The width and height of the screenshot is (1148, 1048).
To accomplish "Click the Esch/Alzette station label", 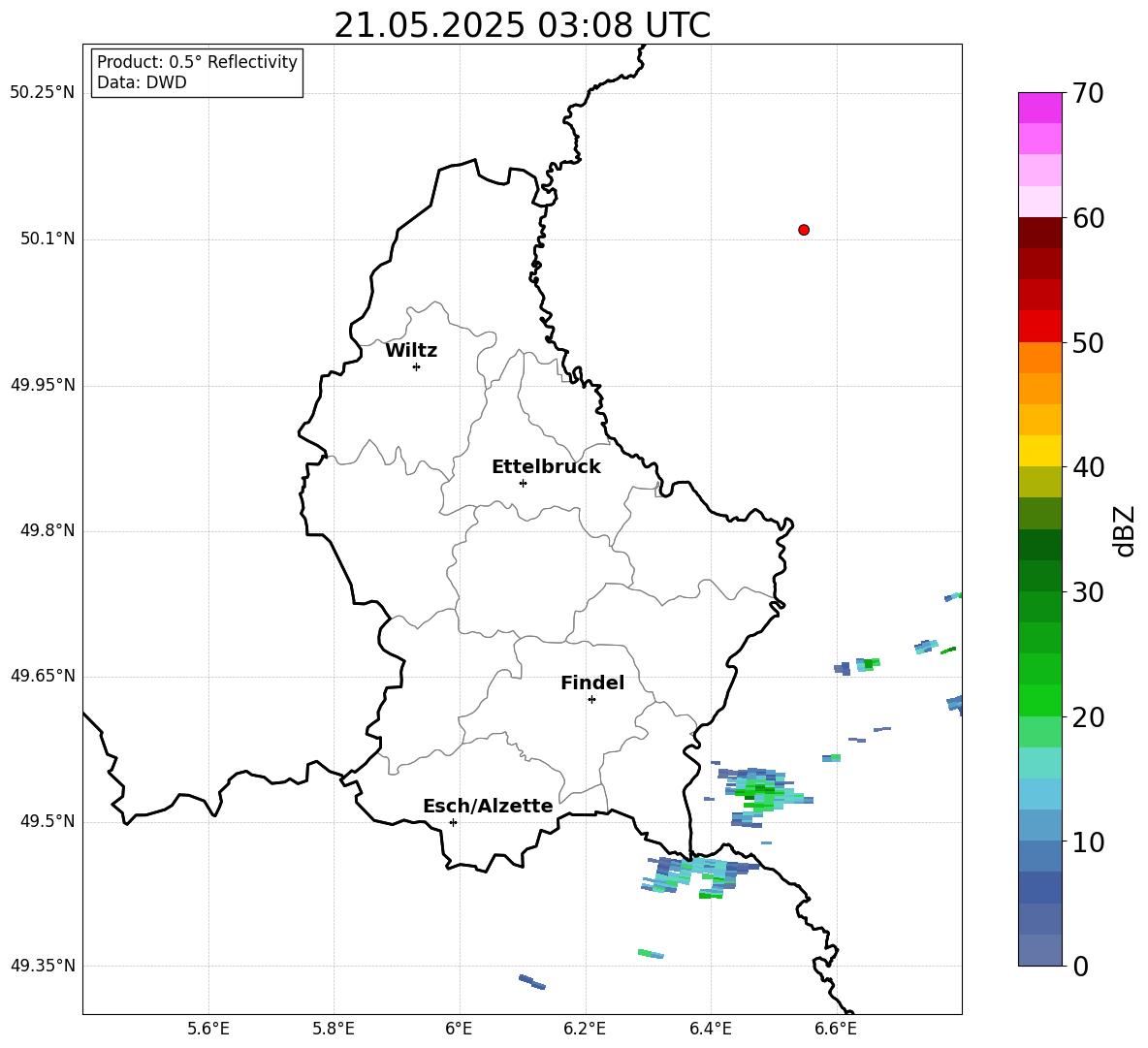I will (x=488, y=806).
